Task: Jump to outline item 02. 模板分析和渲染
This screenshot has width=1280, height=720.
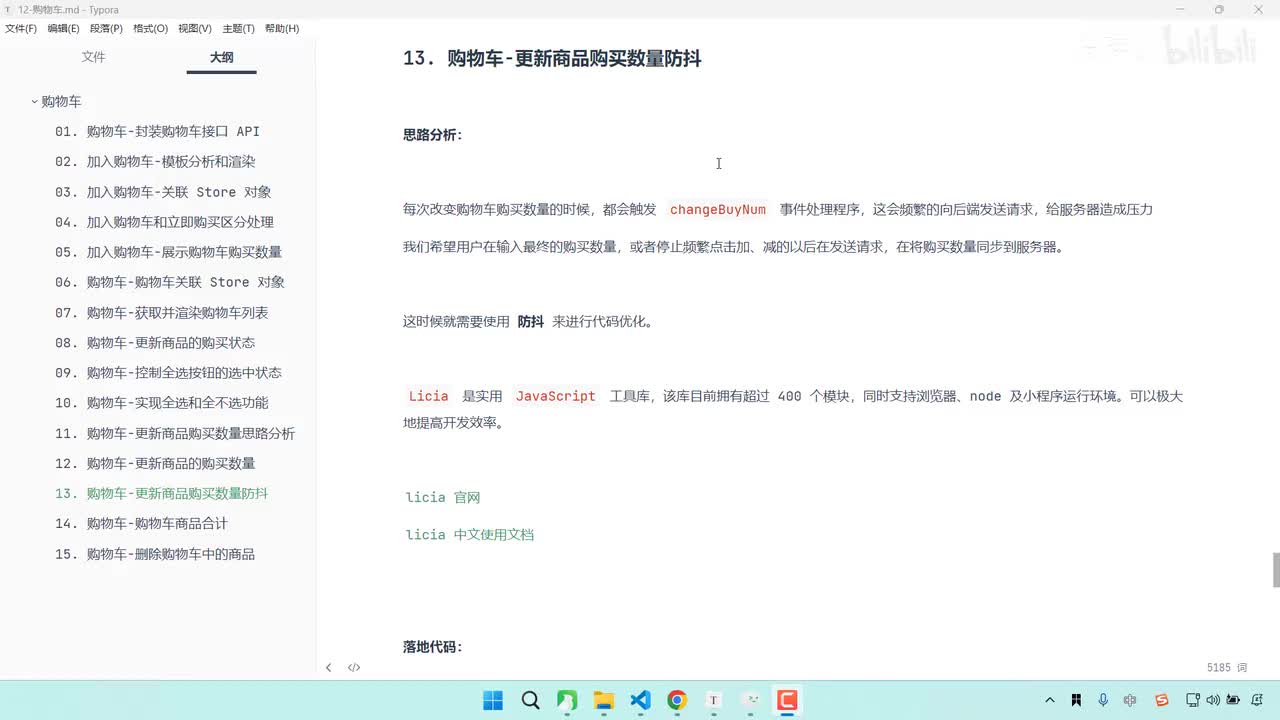Action: (155, 162)
